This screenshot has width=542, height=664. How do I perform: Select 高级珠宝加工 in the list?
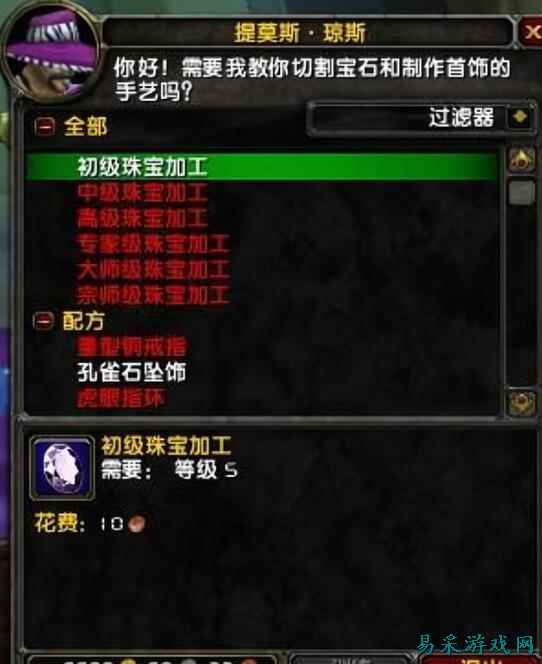(142, 219)
